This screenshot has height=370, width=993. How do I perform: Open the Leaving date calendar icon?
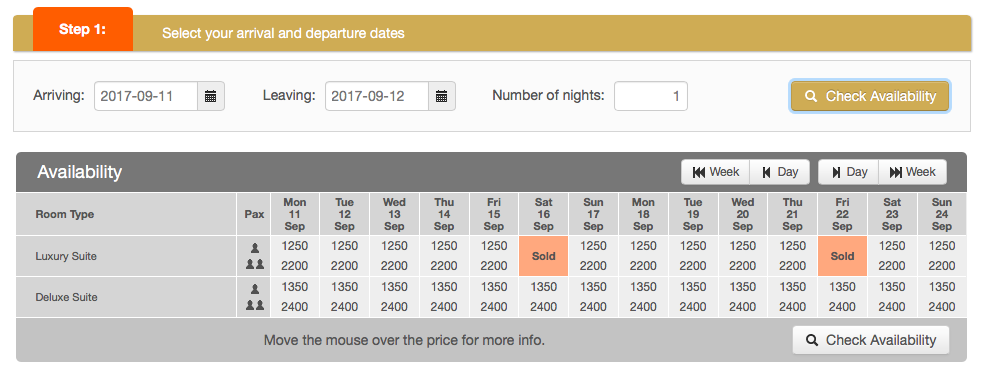pyautogui.click(x=441, y=96)
